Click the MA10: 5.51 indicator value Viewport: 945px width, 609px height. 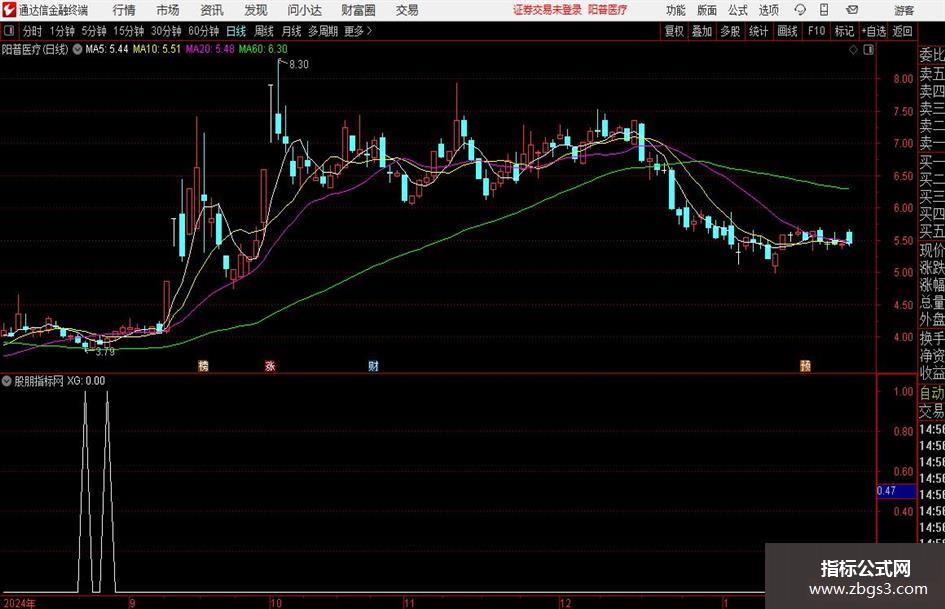click(157, 49)
